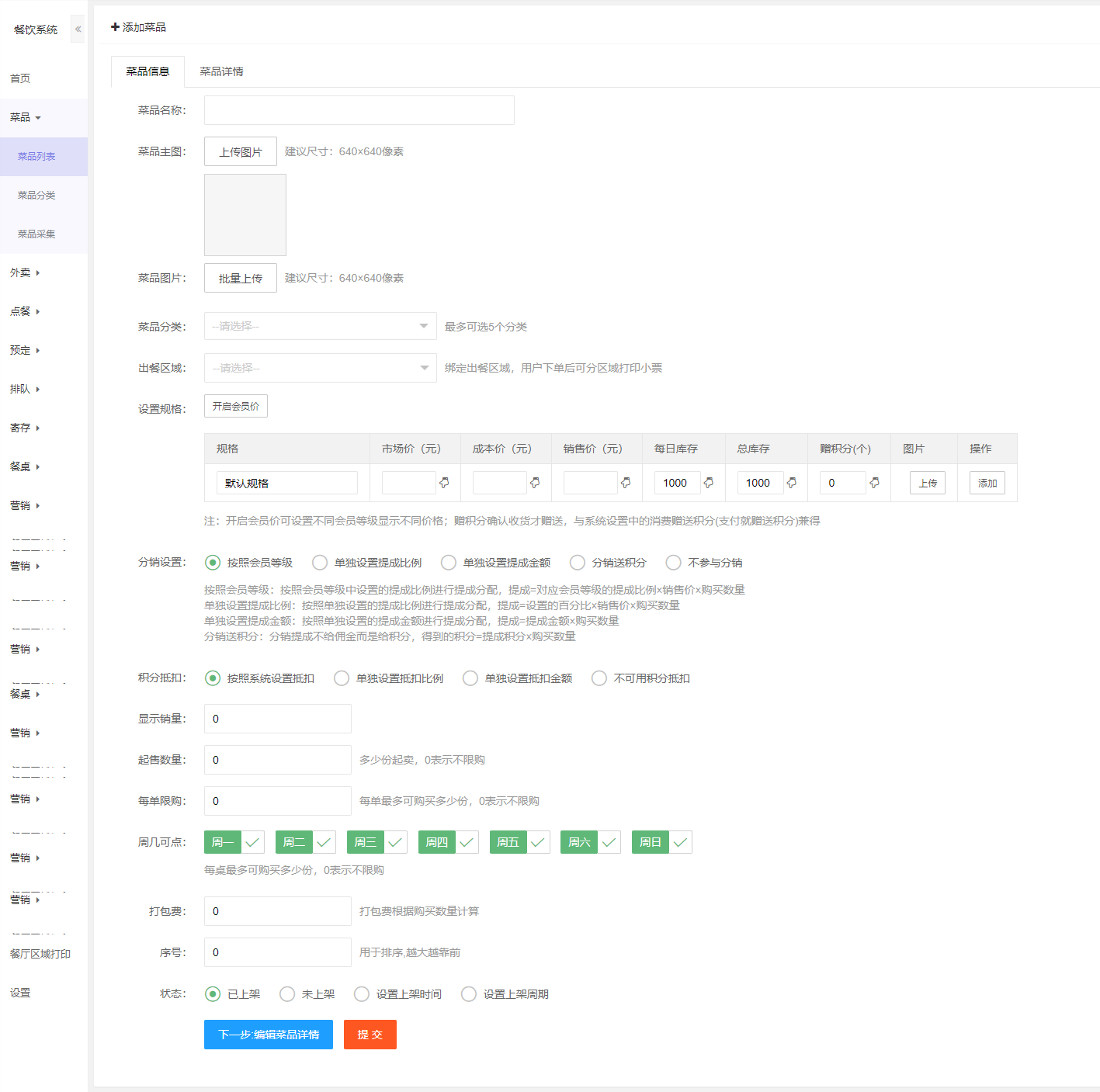Click the plus icon next to 添加菜品

(116, 27)
